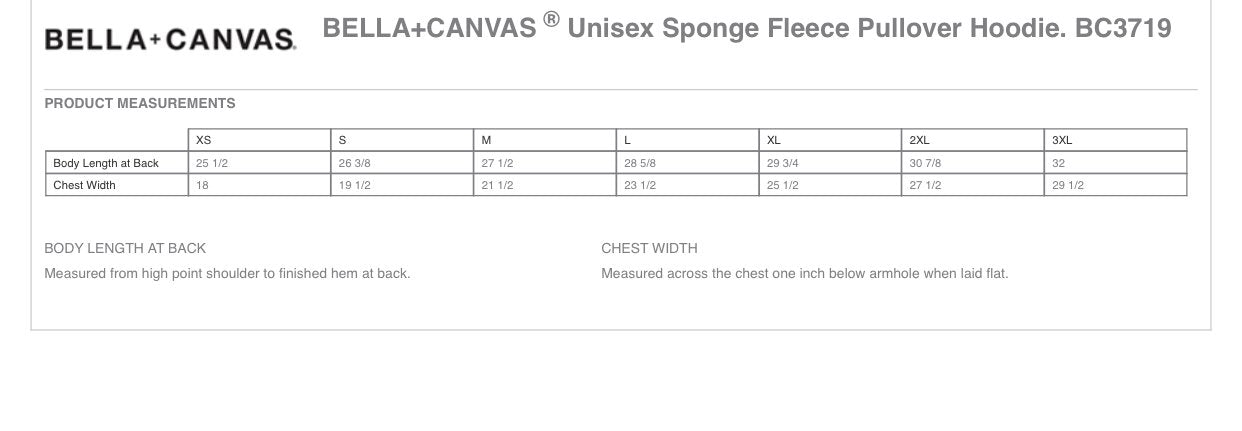Select the L size column header
This screenshot has height=431, width=1242.
click(x=627, y=141)
